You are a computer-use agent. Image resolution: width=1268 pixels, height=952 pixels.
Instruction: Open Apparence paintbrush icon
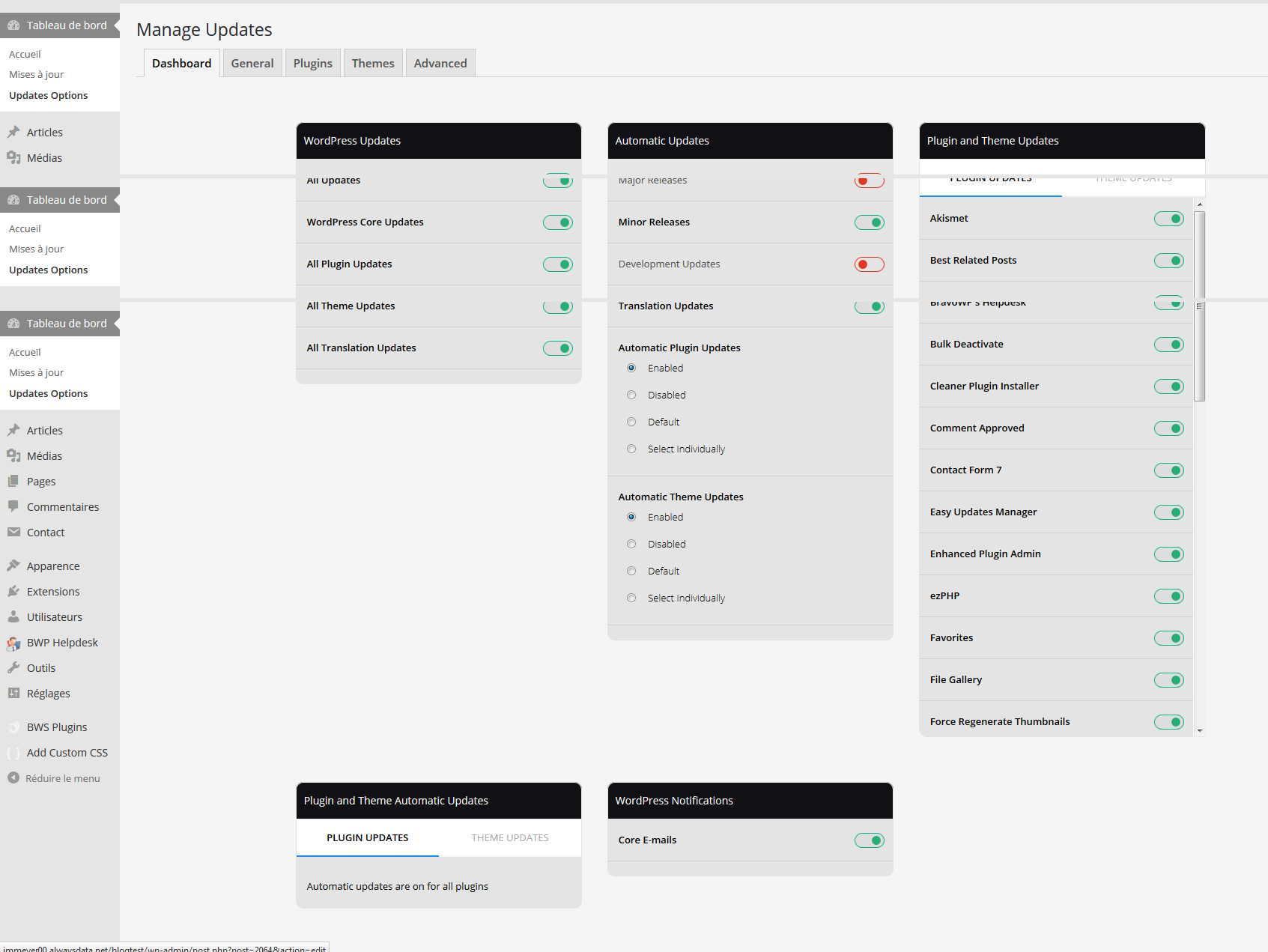13,566
